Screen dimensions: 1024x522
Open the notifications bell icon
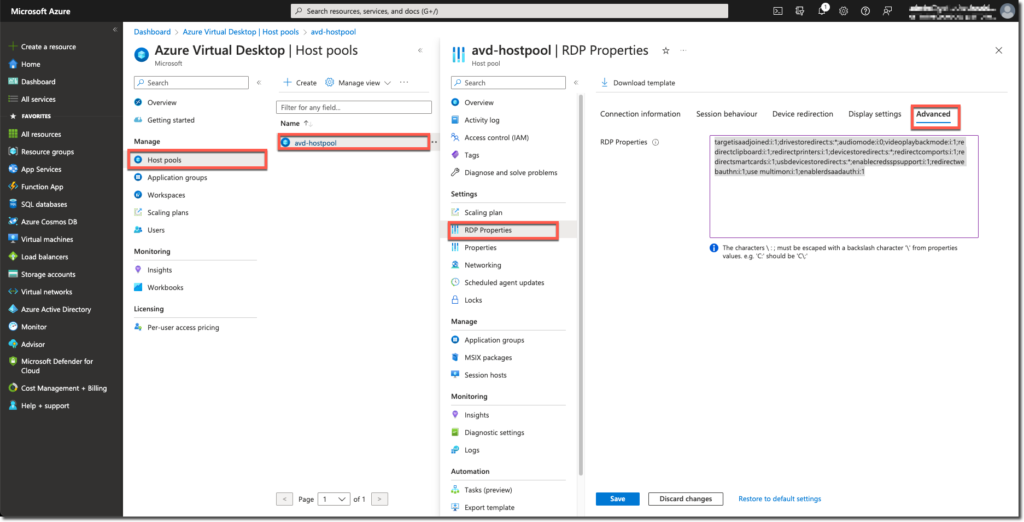[x=822, y=10]
